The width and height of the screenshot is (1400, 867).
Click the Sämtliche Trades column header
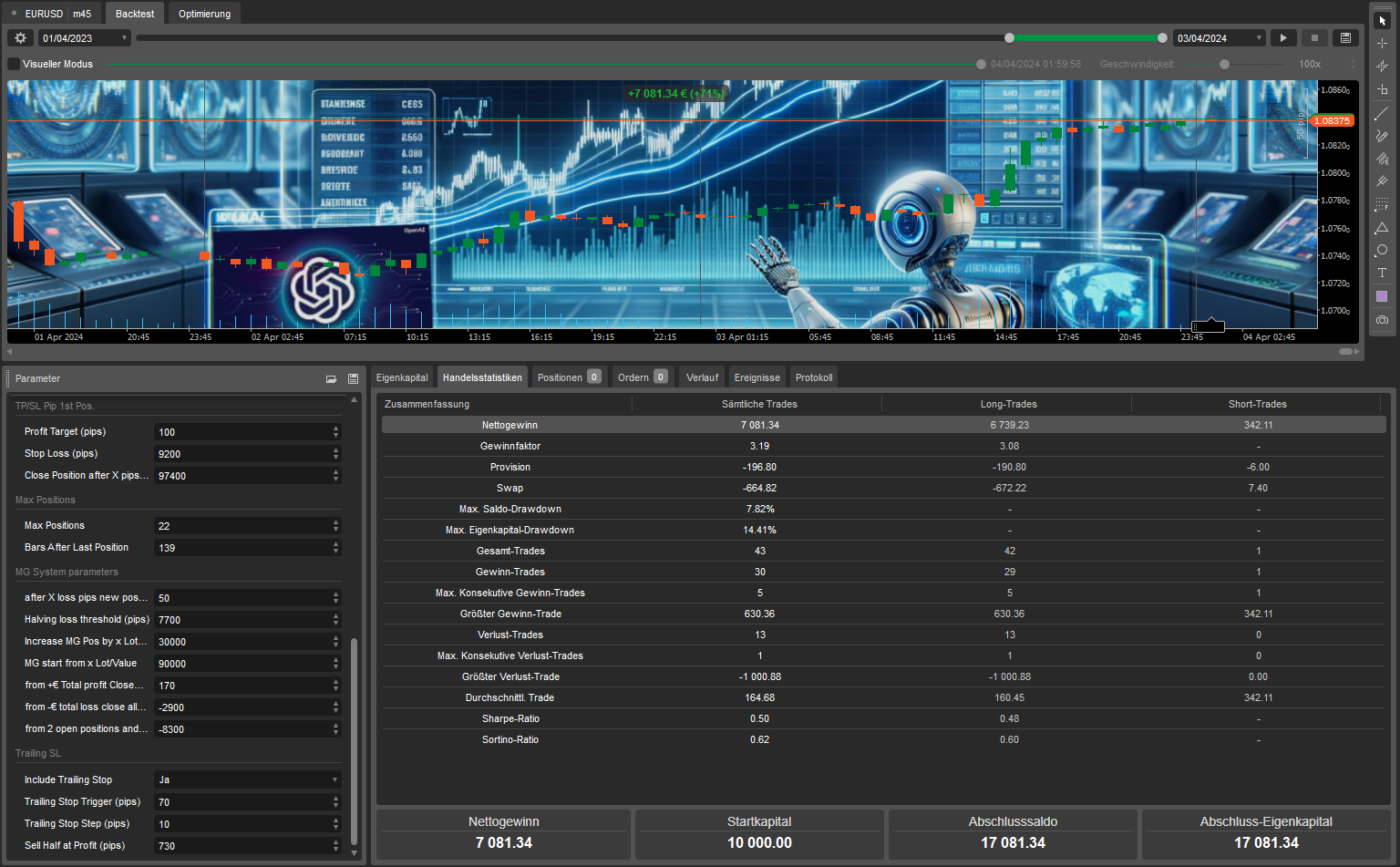click(759, 404)
